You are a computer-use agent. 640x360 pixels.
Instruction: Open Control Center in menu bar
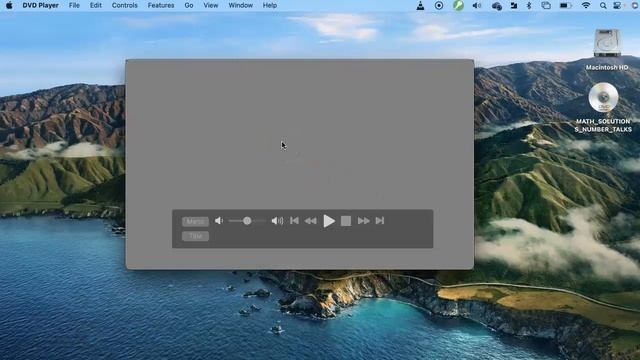(x=617, y=5)
